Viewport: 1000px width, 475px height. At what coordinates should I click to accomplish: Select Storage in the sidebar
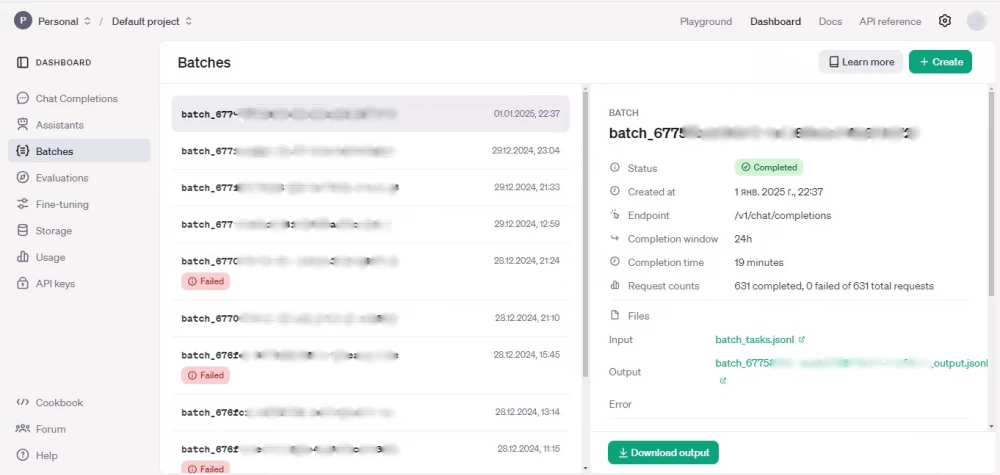tap(79, 231)
